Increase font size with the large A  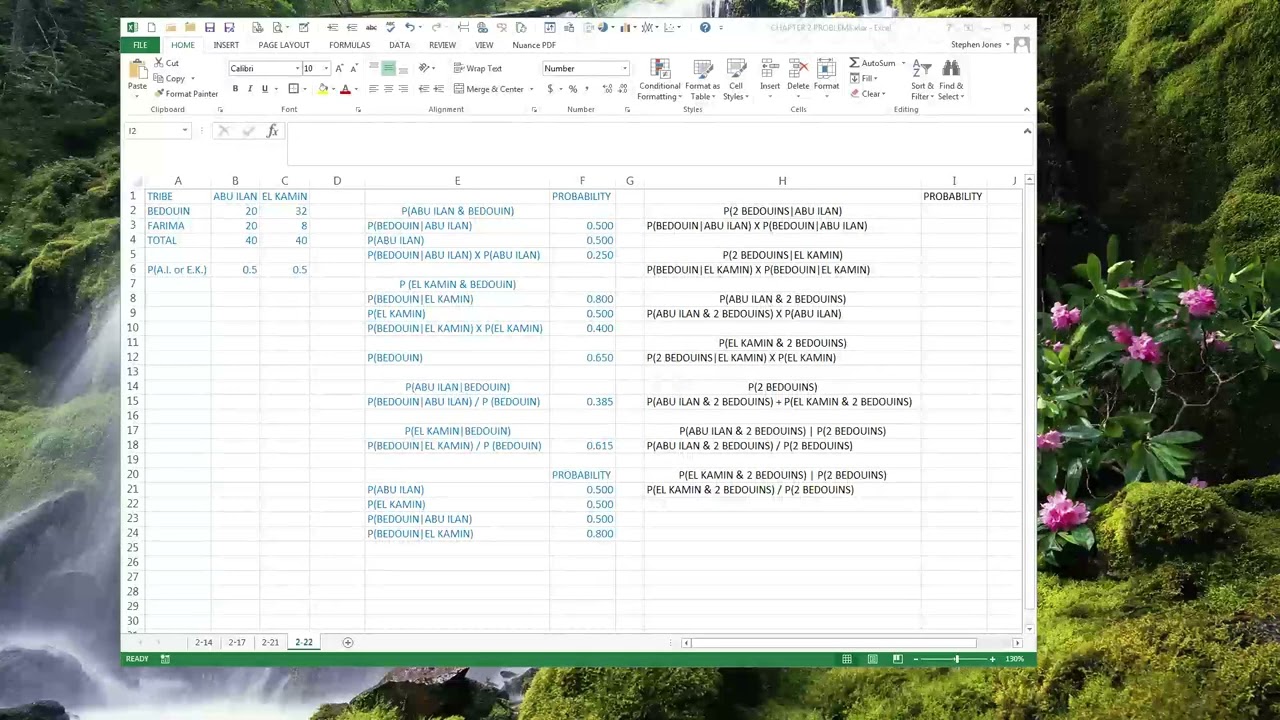(x=339, y=68)
